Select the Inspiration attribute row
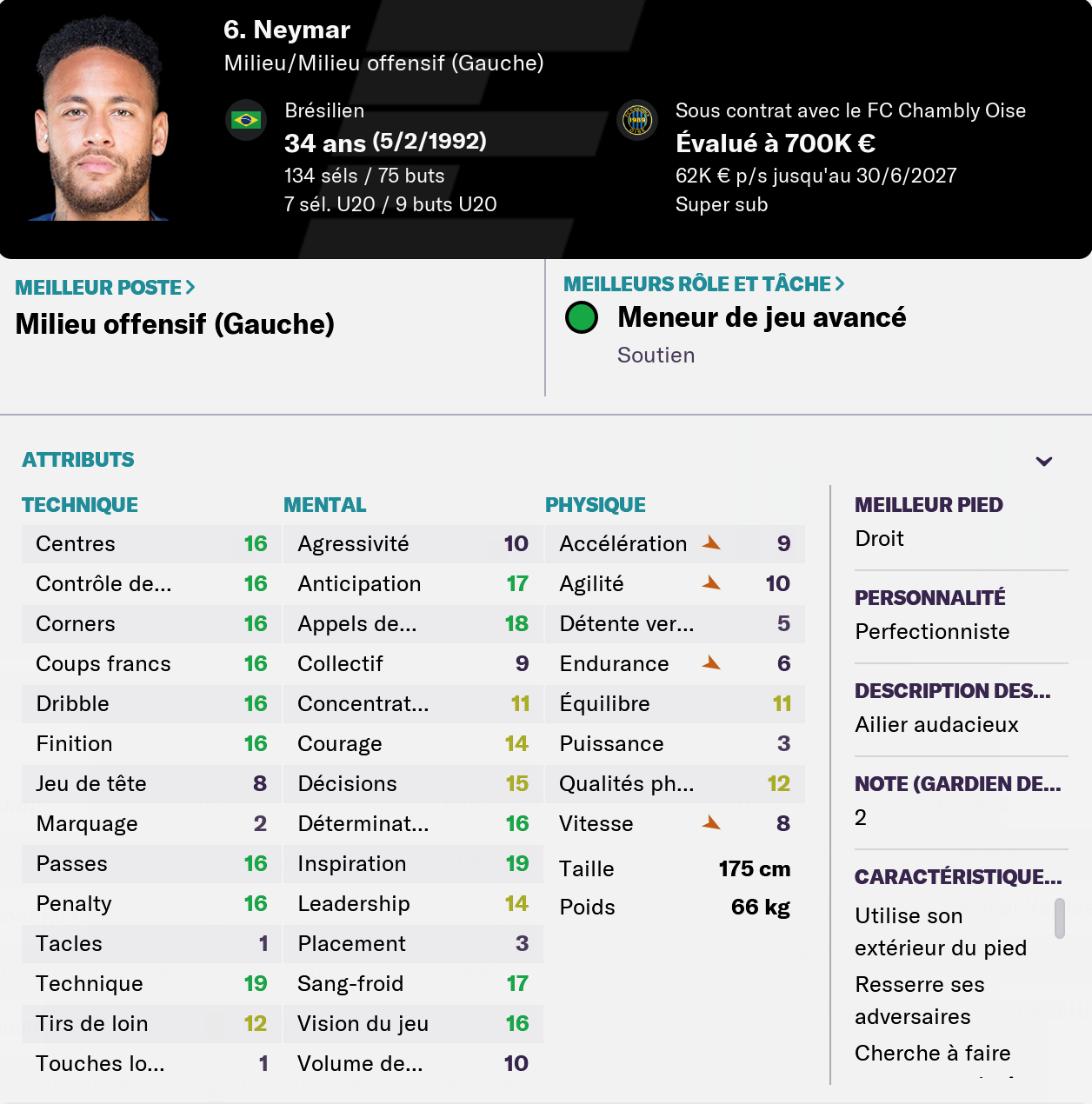 412,863
